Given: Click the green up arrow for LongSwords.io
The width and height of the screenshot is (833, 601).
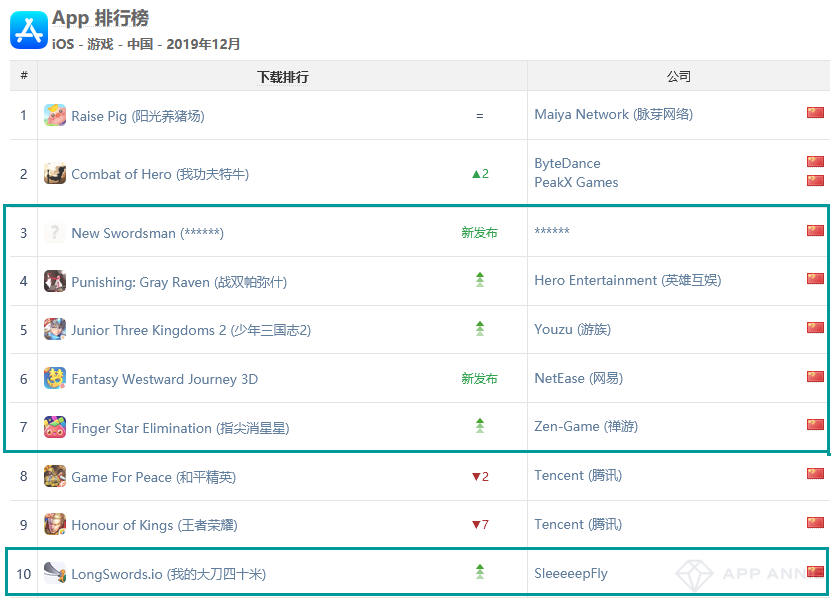Looking at the screenshot, I should click(480, 572).
